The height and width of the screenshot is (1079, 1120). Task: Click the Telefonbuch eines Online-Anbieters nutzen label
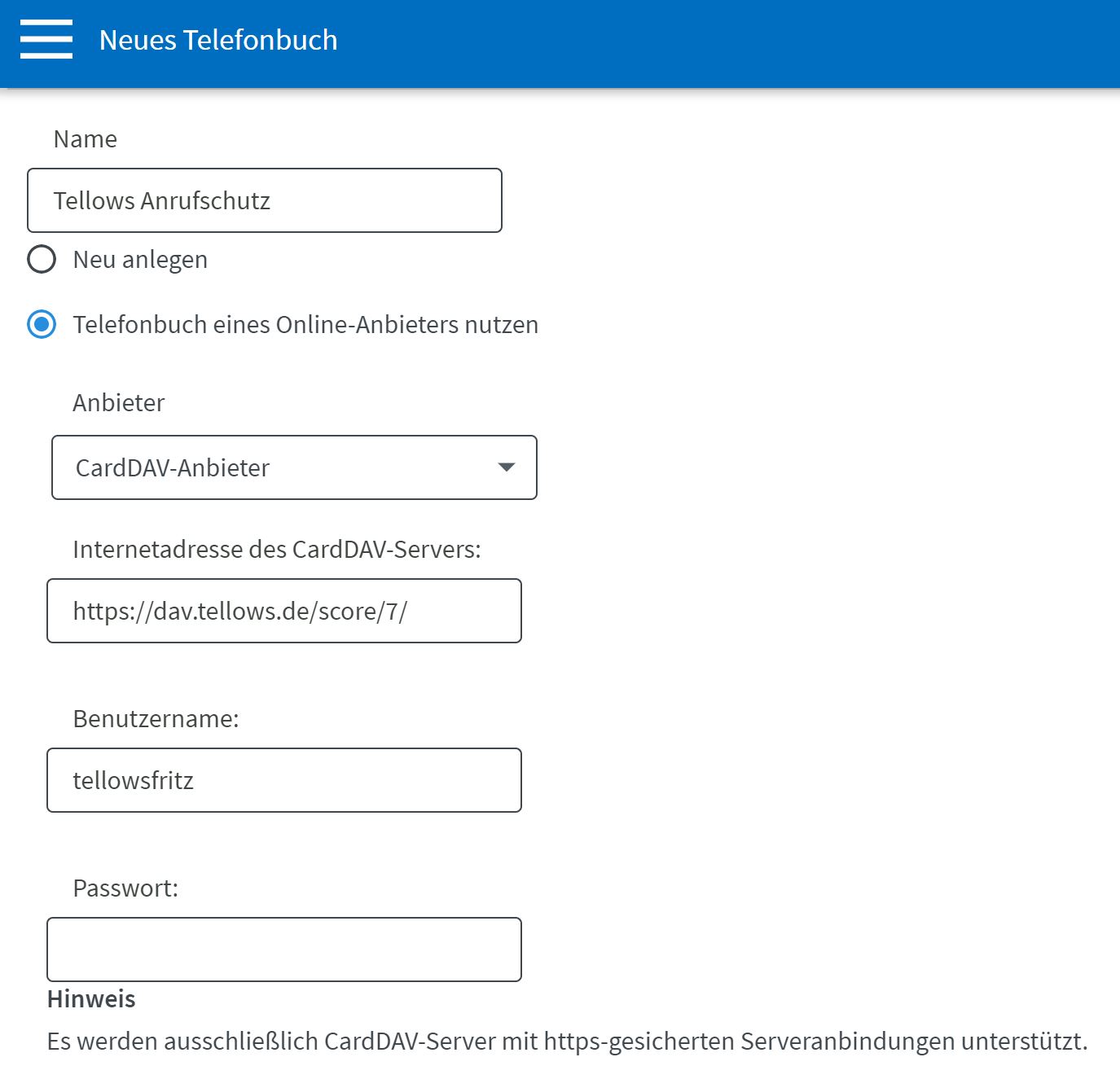305,325
